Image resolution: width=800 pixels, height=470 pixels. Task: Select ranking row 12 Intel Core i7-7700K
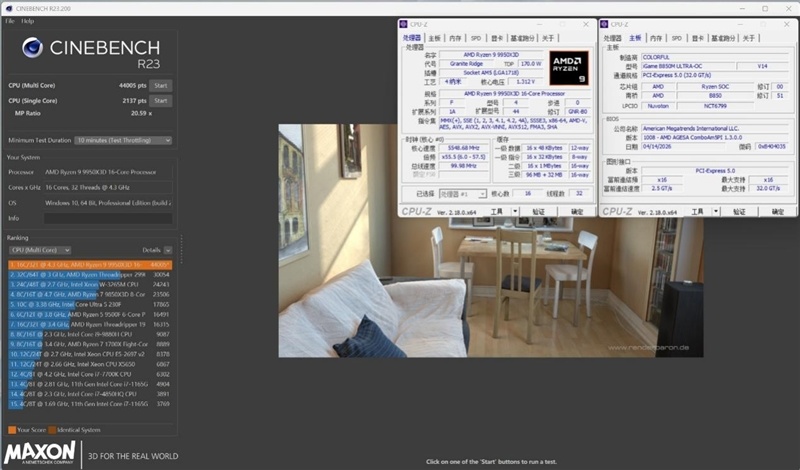(x=90, y=374)
